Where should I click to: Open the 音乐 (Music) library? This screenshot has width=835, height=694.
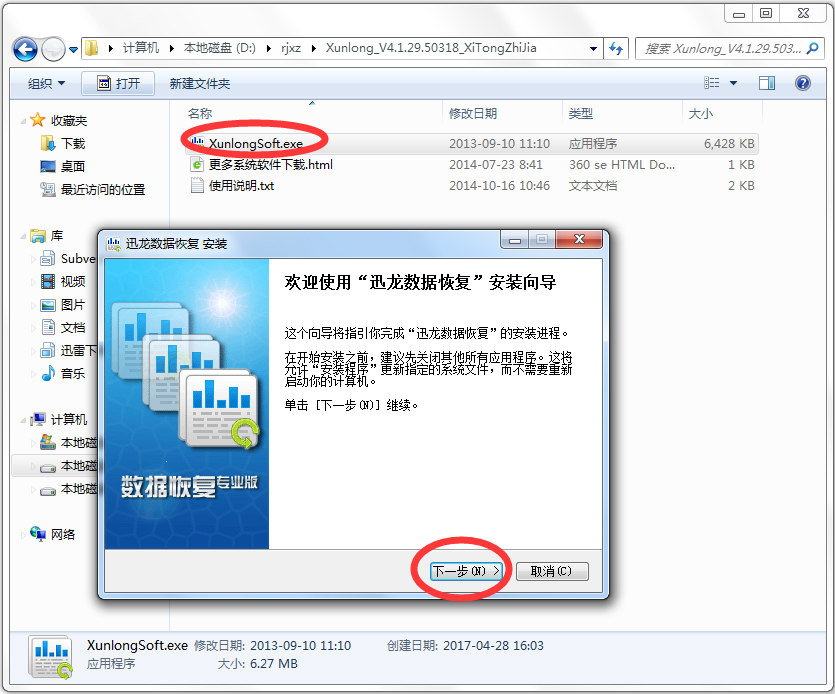(x=73, y=373)
